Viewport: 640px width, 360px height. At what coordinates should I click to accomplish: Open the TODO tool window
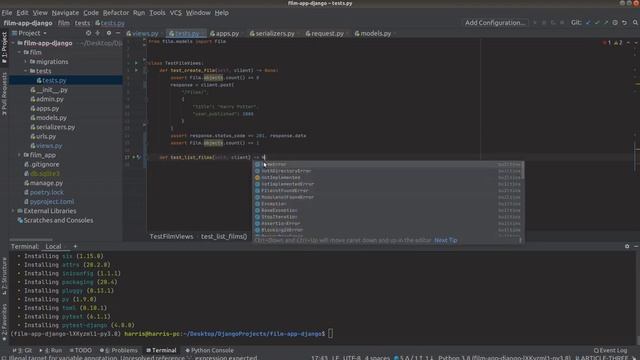[x=80, y=350]
